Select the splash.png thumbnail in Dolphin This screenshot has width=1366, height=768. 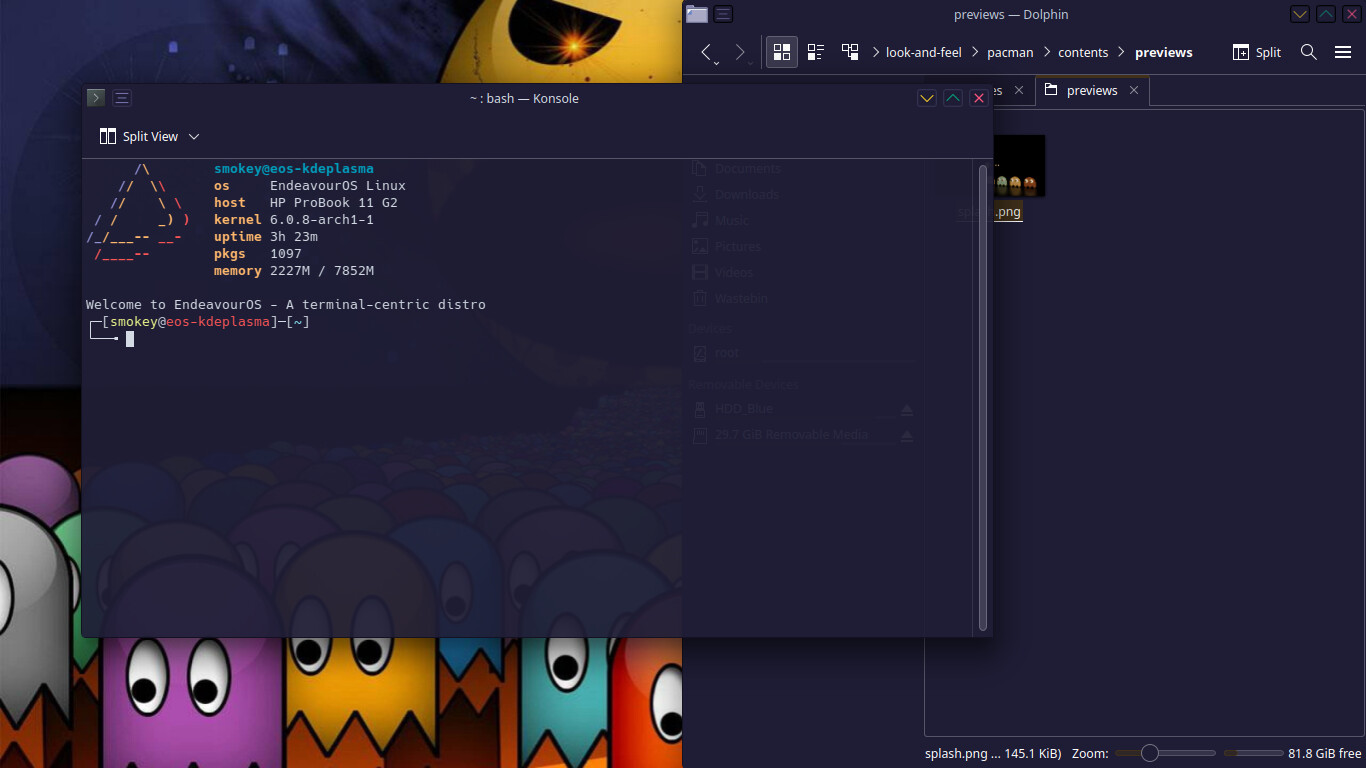[x=1018, y=166]
